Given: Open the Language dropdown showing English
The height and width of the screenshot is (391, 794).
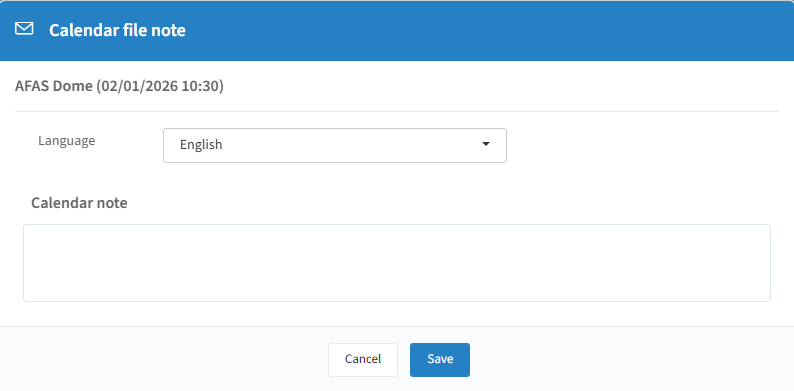Looking at the screenshot, I should click(x=335, y=145).
